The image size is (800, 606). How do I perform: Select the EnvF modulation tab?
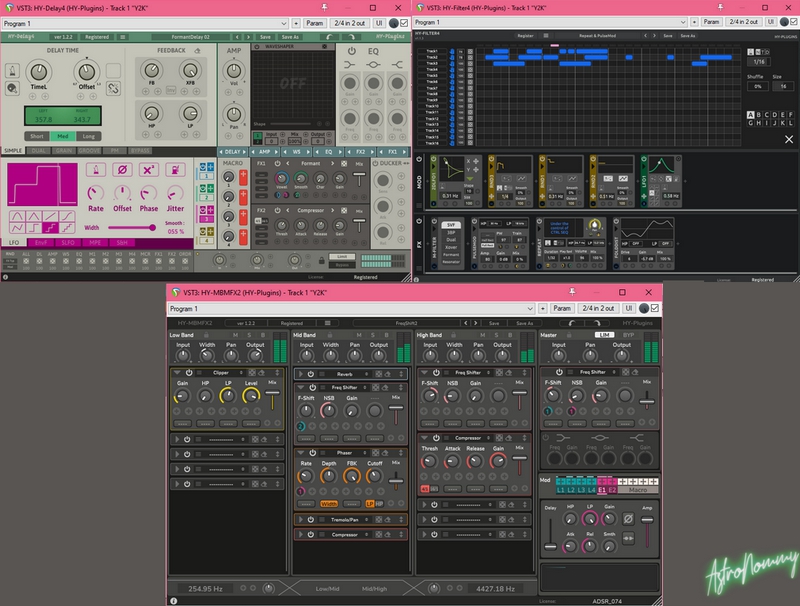[x=41, y=242]
